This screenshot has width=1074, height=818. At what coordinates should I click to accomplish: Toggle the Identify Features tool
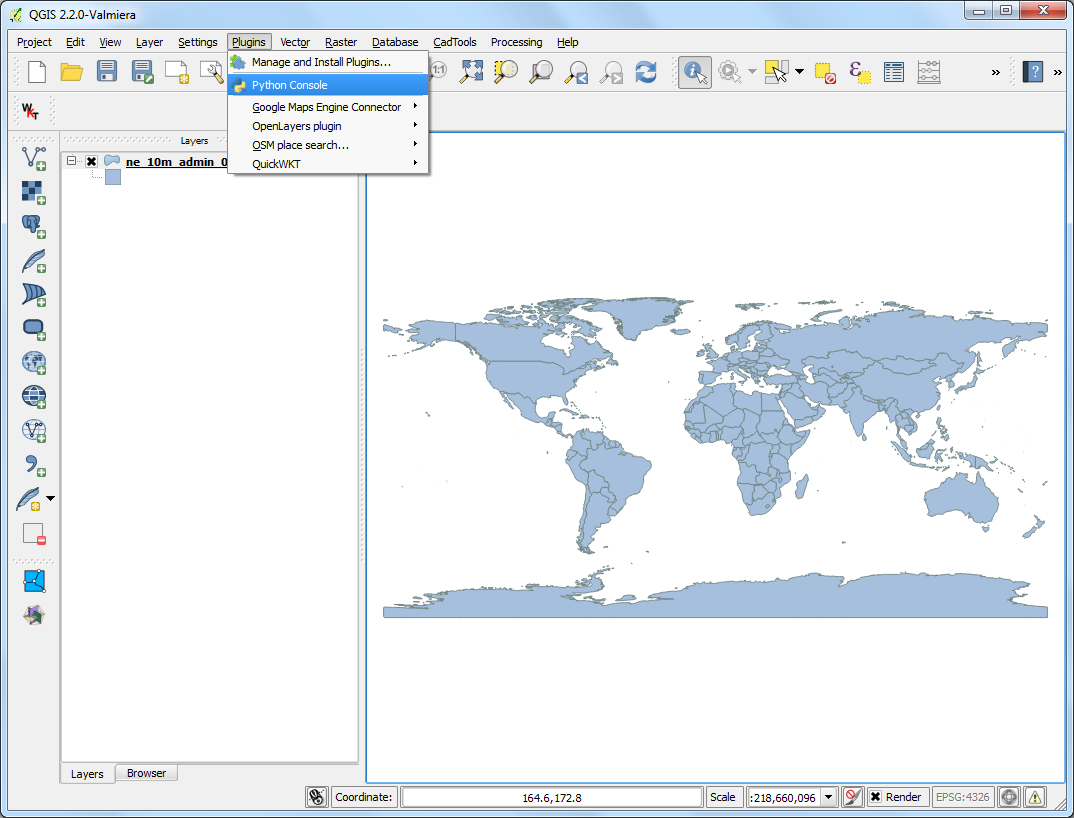point(695,72)
